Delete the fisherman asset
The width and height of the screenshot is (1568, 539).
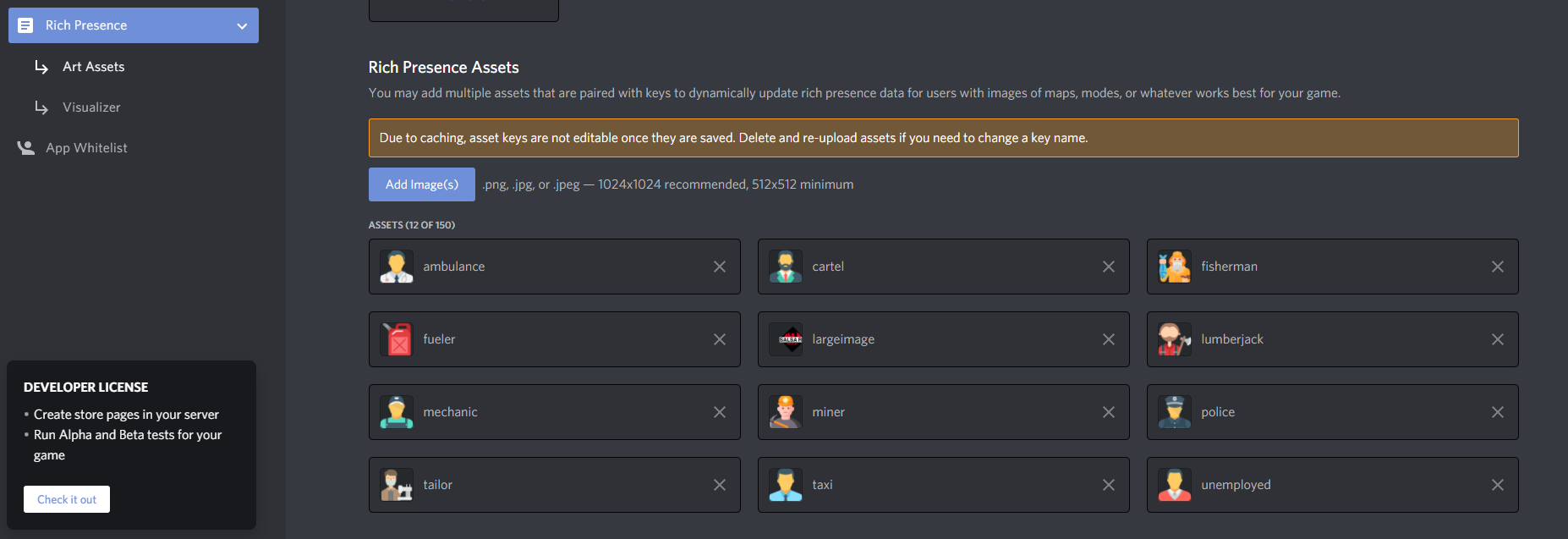pyautogui.click(x=1498, y=267)
